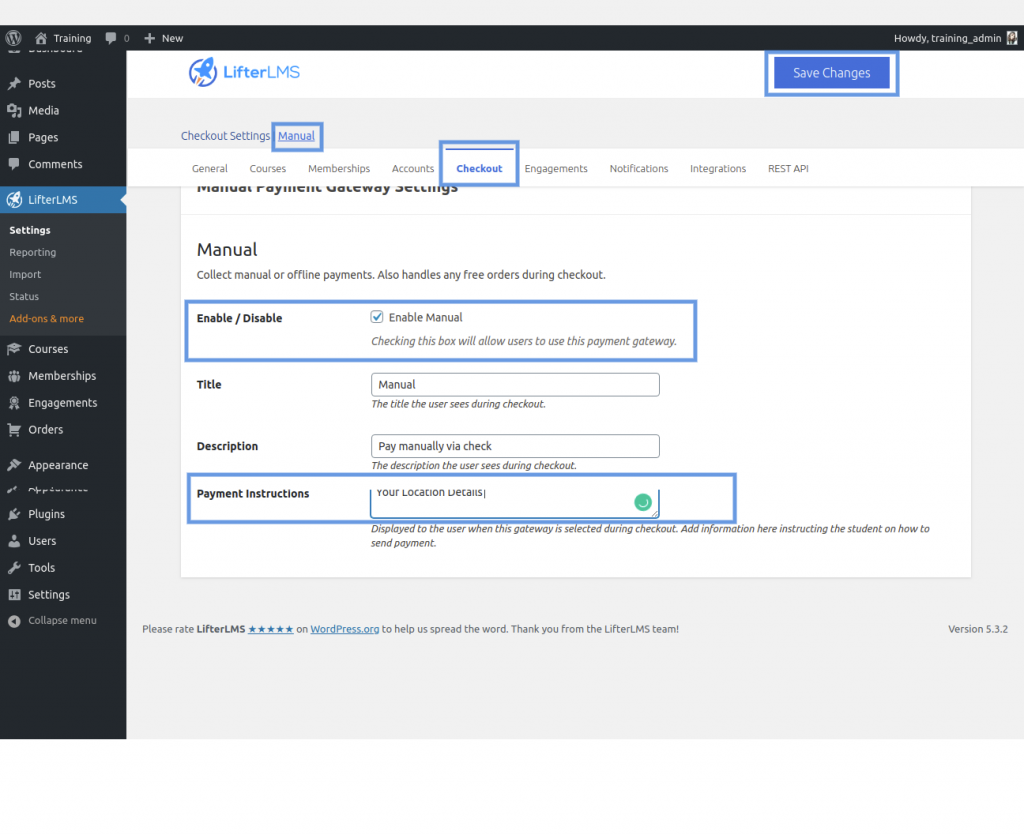Screen dimensions: 1024x834
Task: Click the Payment Instructions textarea
Action: (515, 502)
